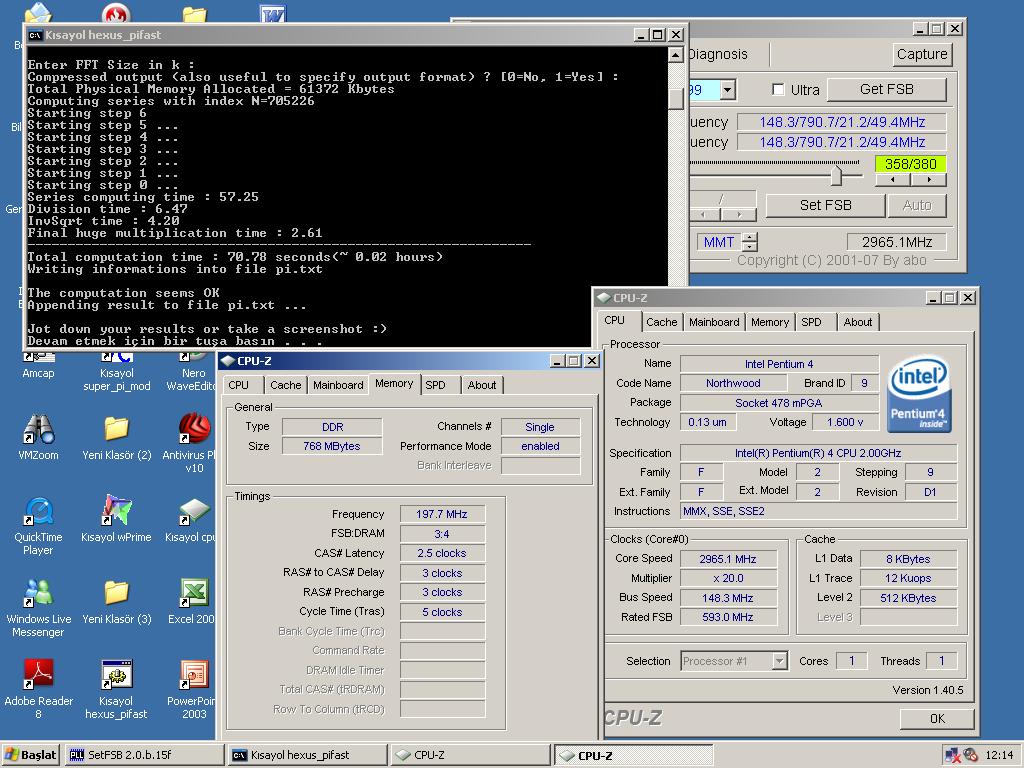
Task: Open Kısayol cpu drive shortcut icon
Action: click(191, 519)
